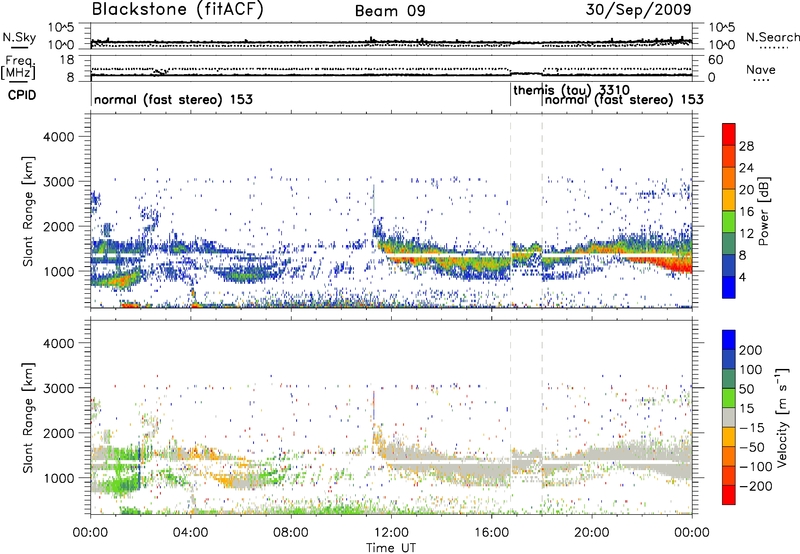Click the "60" Nave axis tick label

716,60
